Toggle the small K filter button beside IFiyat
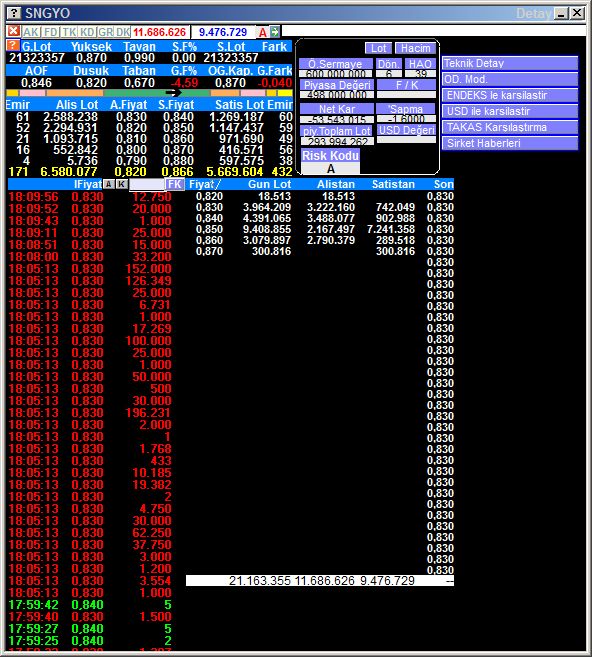This screenshot has height=657, width=592. tap(122, 184)
